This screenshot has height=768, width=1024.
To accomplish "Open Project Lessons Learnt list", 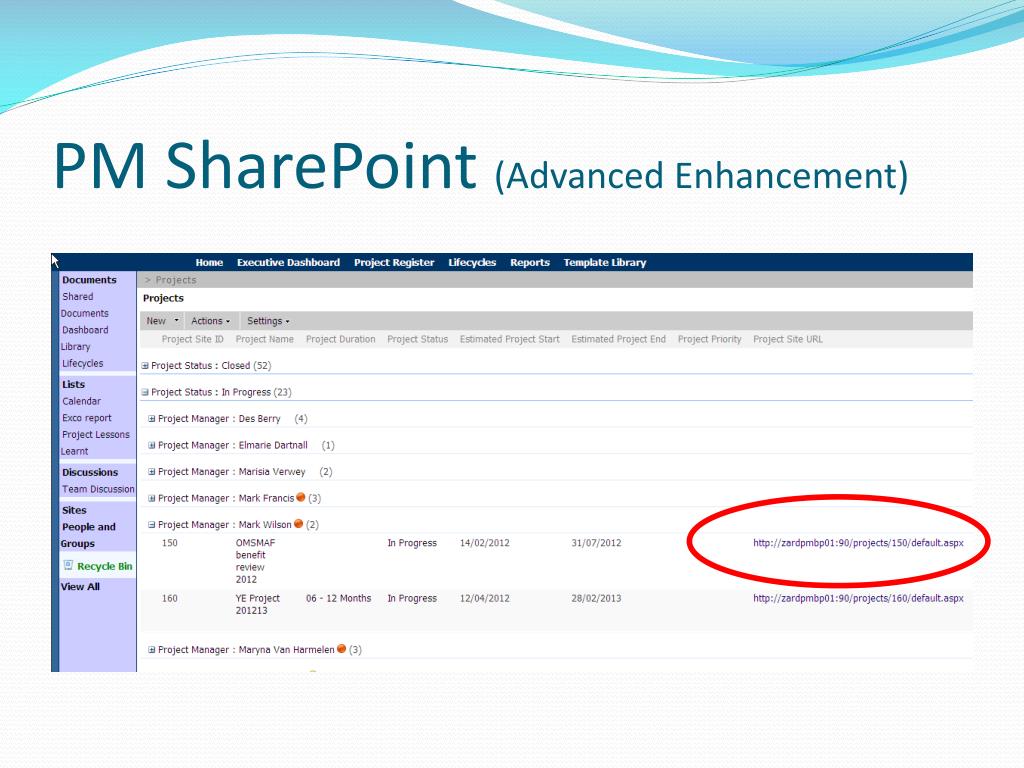I will tap(95, 443).
